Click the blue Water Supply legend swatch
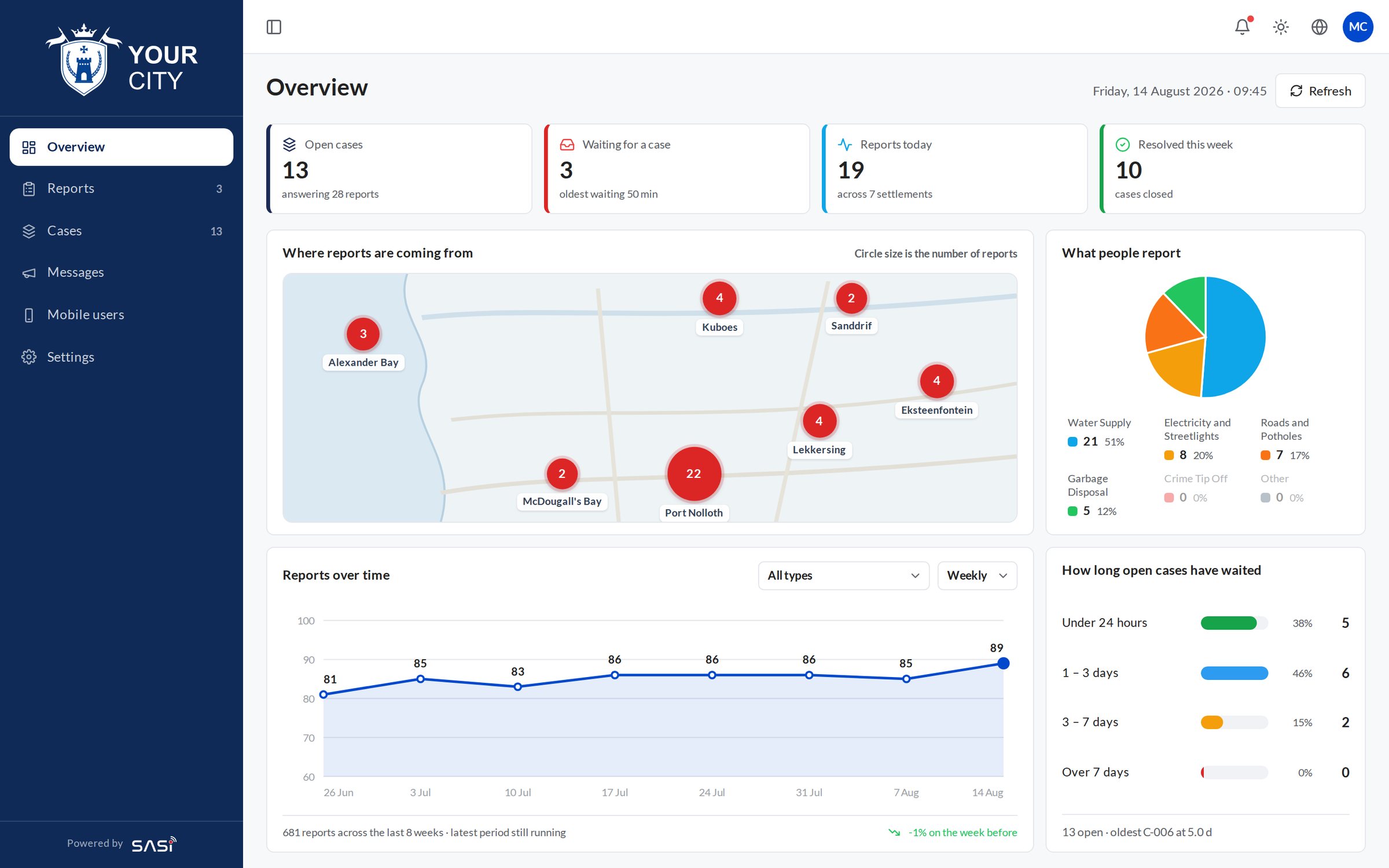Screen dimensions: 1389x868 [1072, 442]
